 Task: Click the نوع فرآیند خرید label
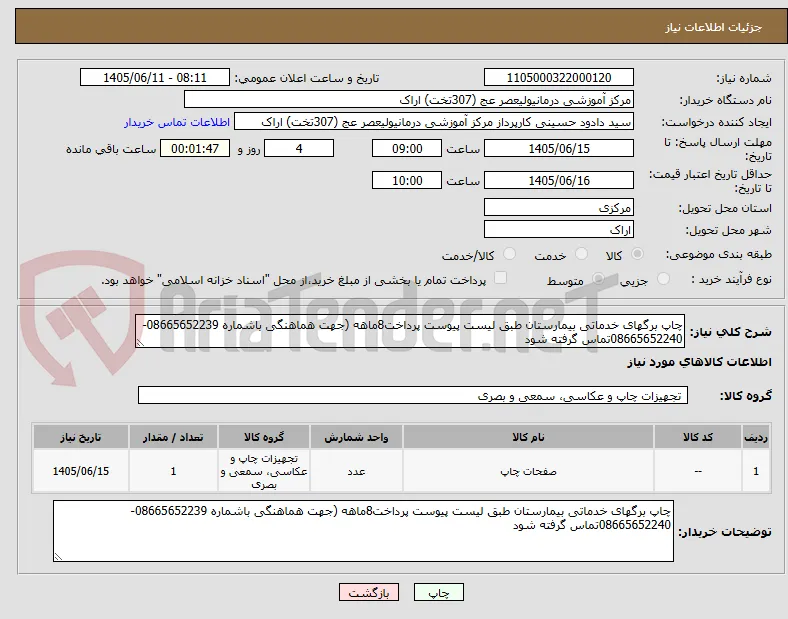[731, 279]
